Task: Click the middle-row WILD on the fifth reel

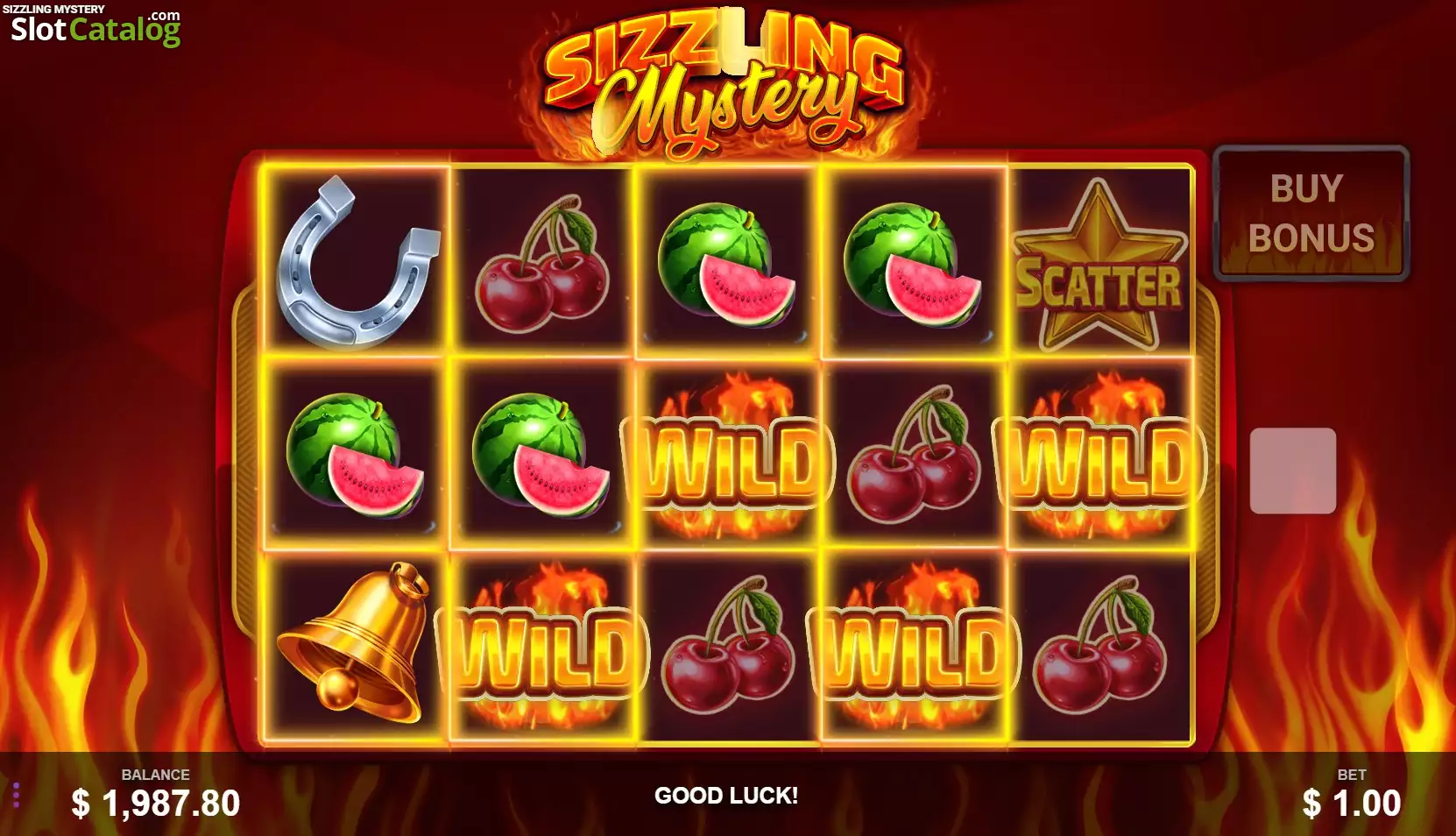Action: [1099, 458]
